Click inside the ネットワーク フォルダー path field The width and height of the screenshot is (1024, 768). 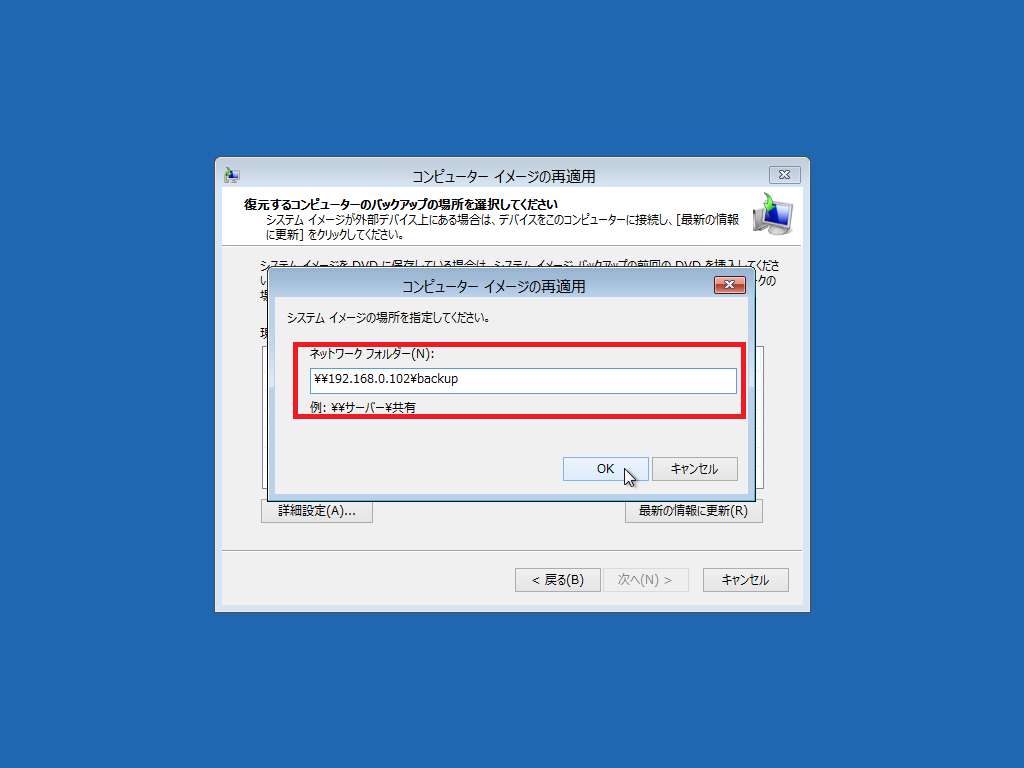tap(523, 380)
